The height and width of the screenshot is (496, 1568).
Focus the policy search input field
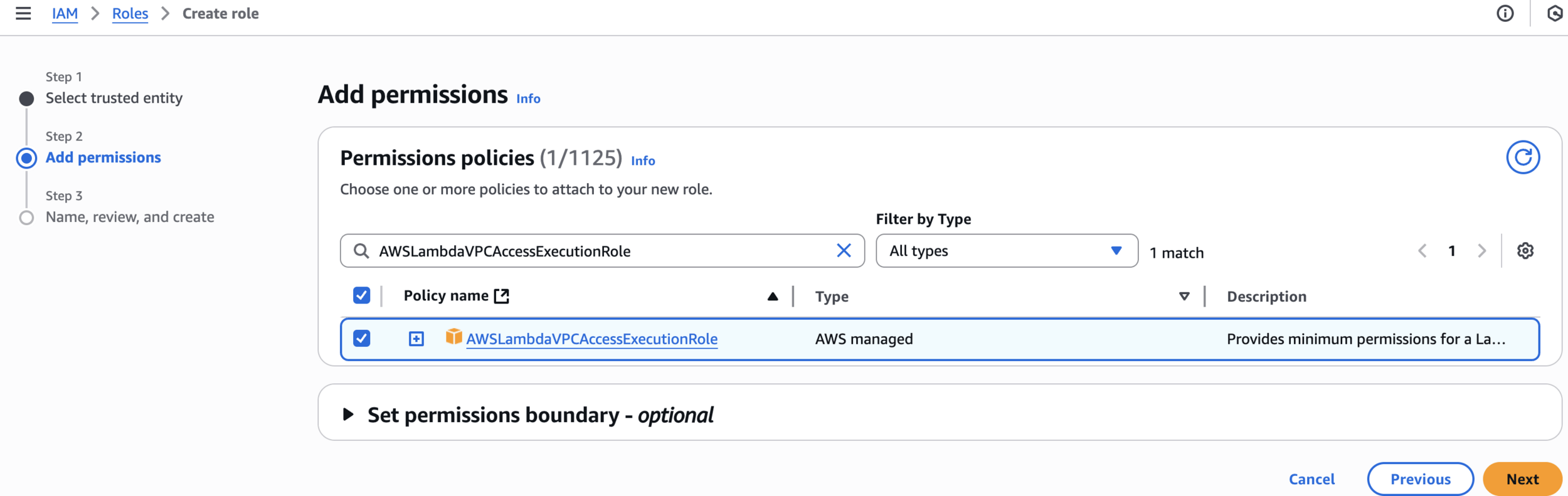coord(602,251)
